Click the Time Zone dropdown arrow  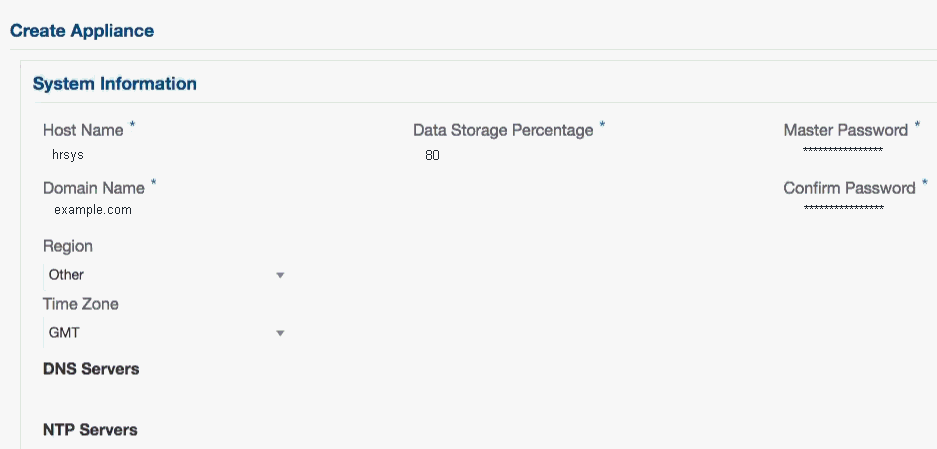(x=280, y=333)
